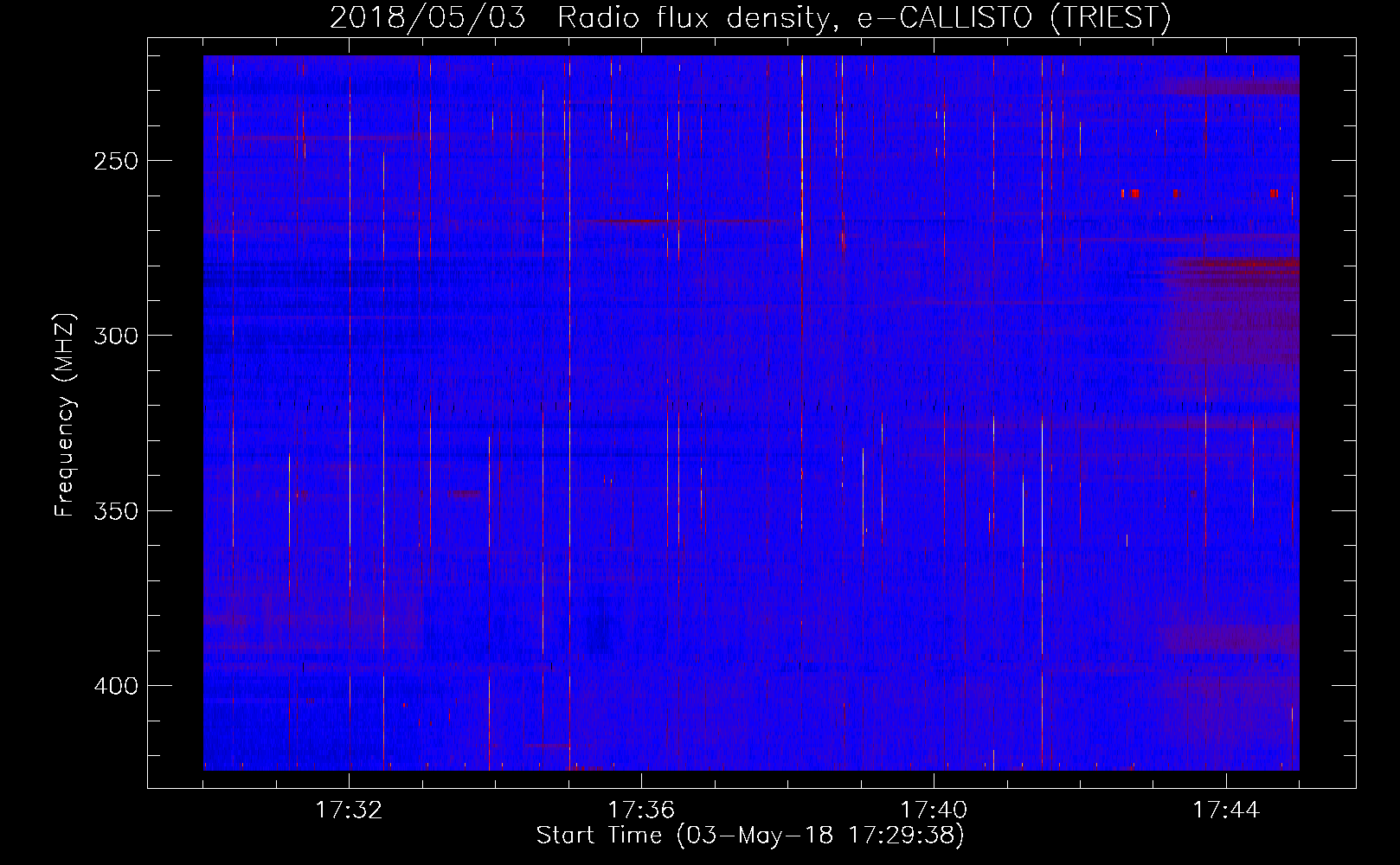Click the 17:44 time tick label
The width and height of the screenshot is (1400, 865).
click(x=1226, y=811)
